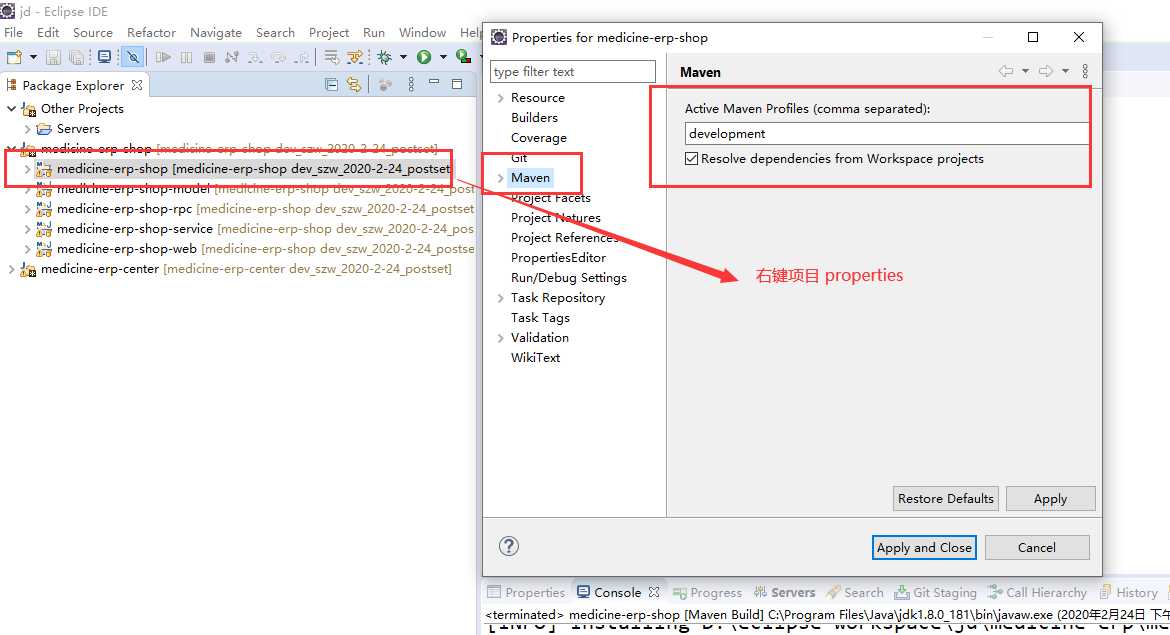Toggle Resolve dependencies from Workspace projects checkbox
Viewport: 1170px width, 635px height.
pyautogui.click(x=692, y=159)
